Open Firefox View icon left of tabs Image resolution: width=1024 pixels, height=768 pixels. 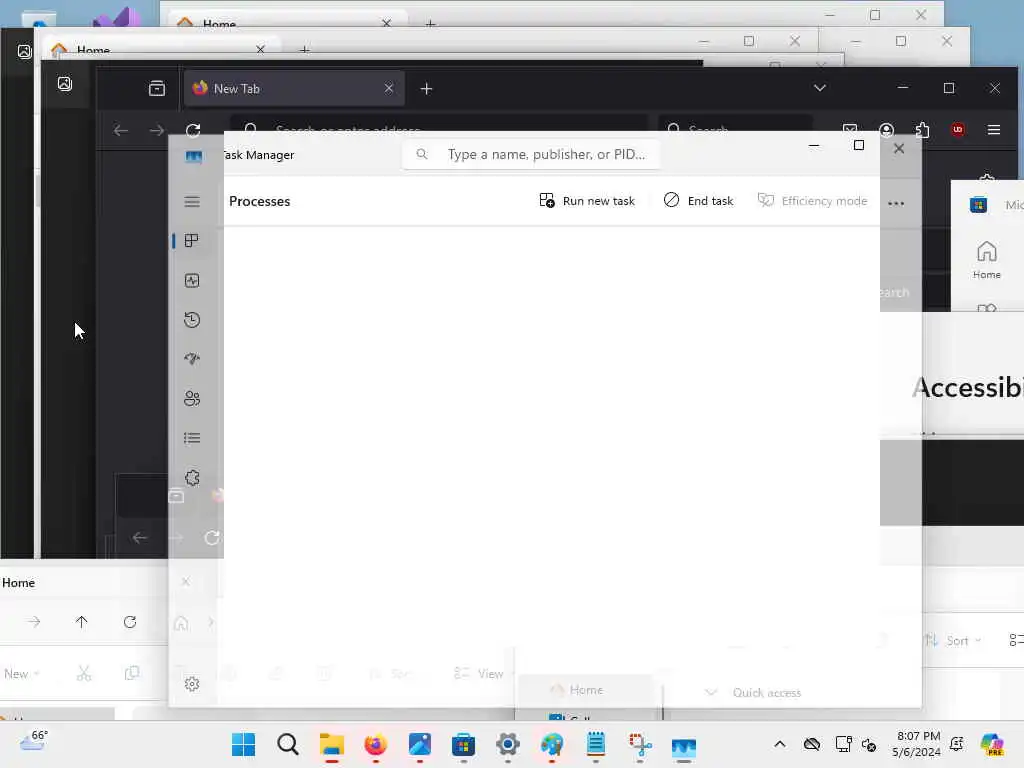tap(157, 88)
